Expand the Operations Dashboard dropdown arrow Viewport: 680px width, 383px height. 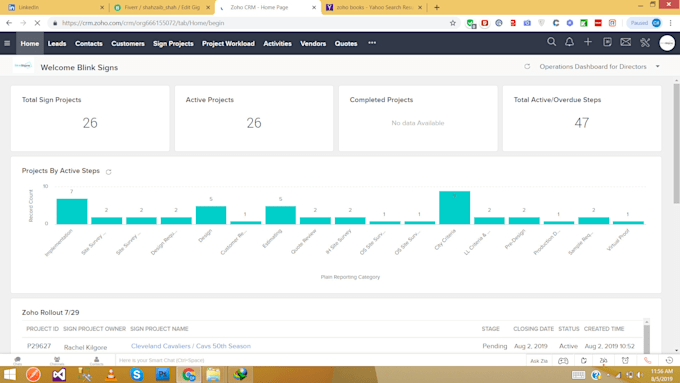(x=657, y=67)
